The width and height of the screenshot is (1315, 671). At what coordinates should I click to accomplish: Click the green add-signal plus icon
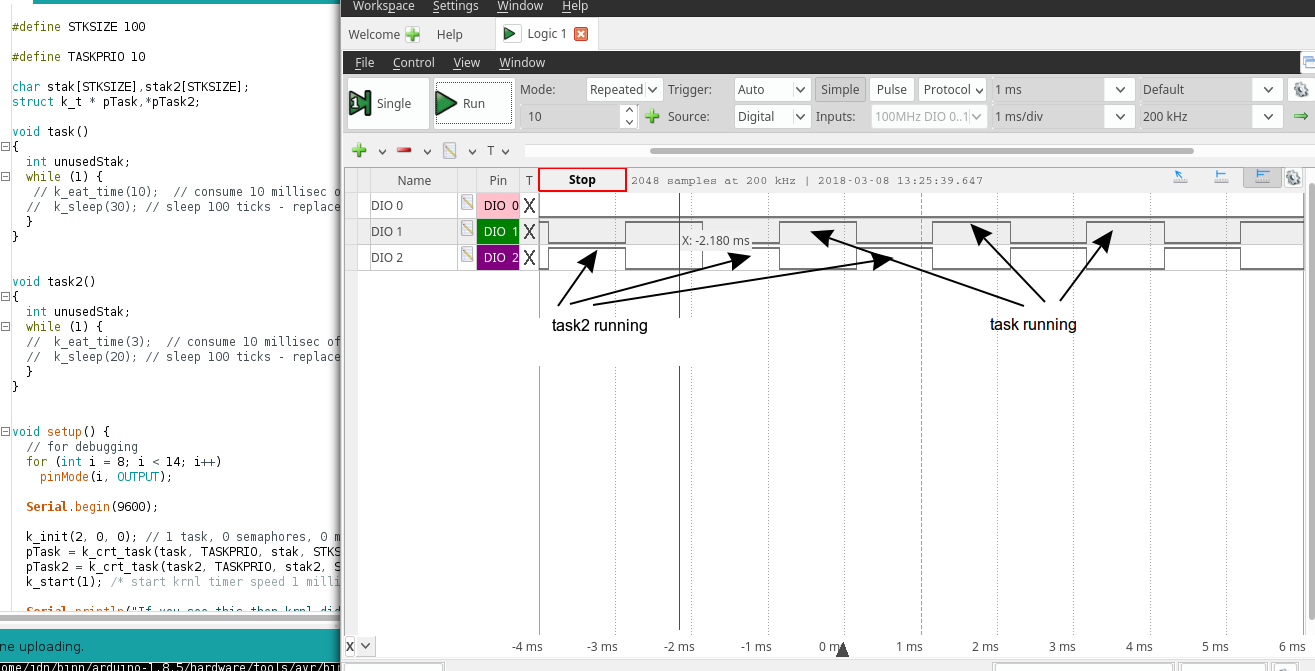coord(360,151)
